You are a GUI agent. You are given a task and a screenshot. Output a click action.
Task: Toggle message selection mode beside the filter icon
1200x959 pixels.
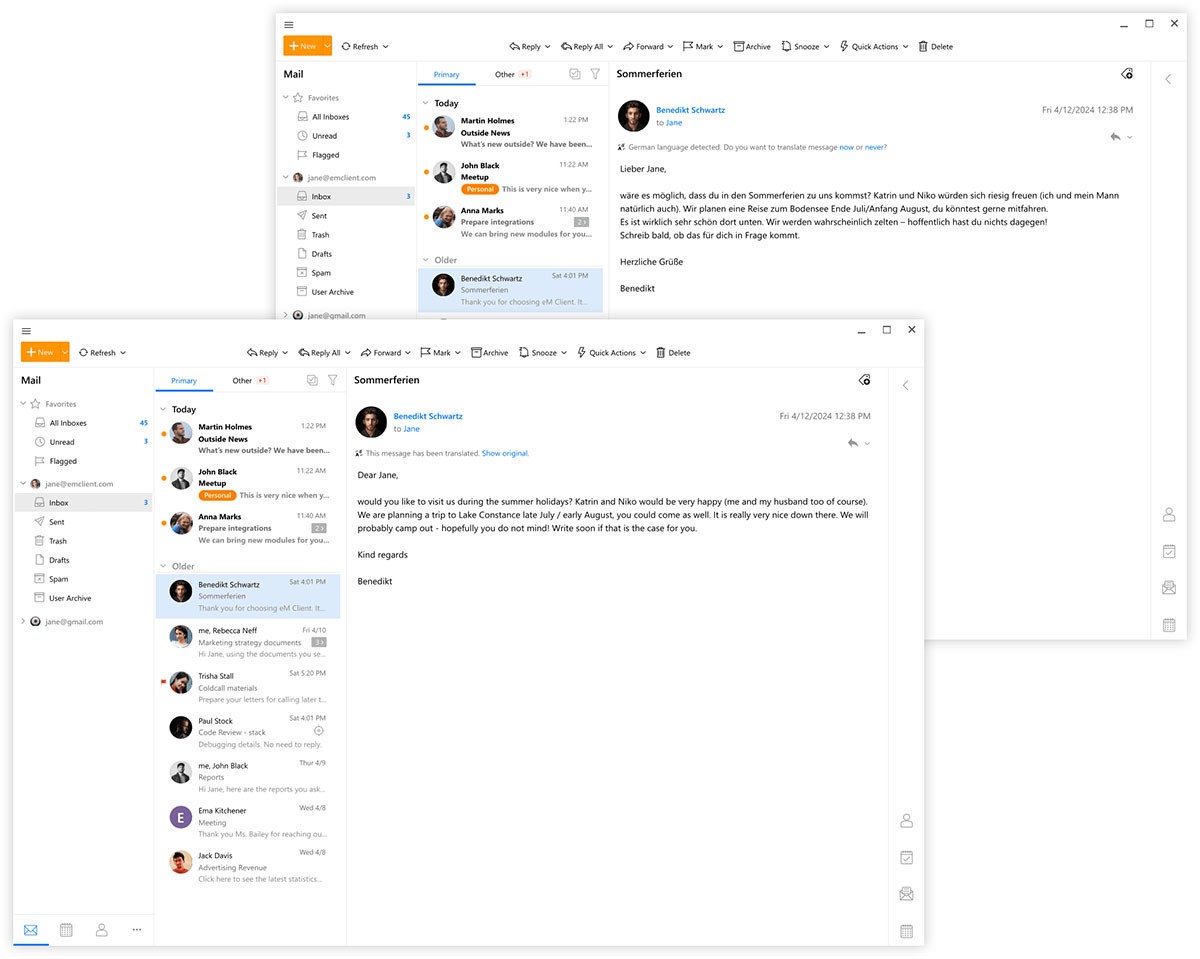click(x=310, y=380)
